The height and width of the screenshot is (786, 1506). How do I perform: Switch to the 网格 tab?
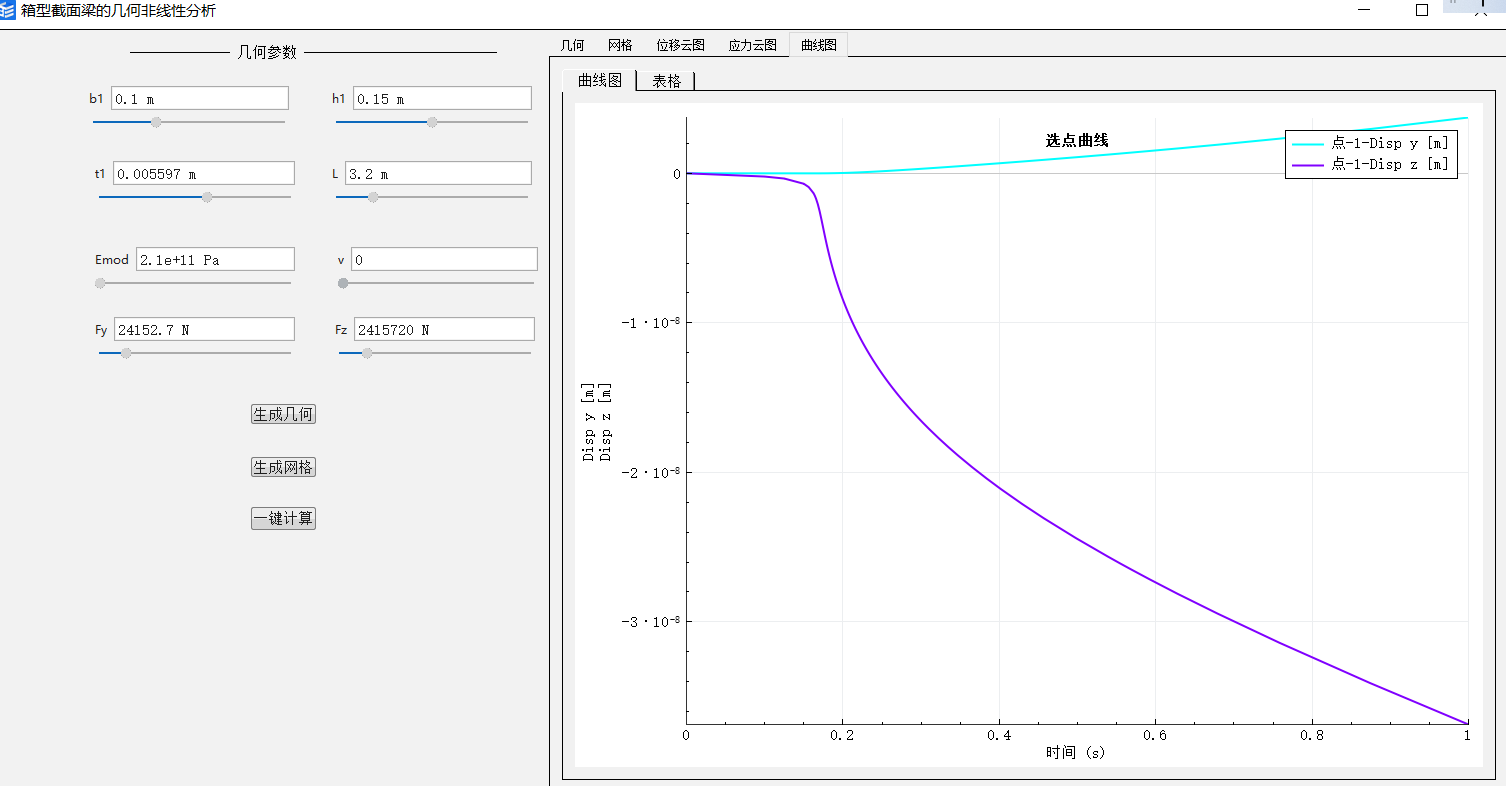click(x=620, y=45)
